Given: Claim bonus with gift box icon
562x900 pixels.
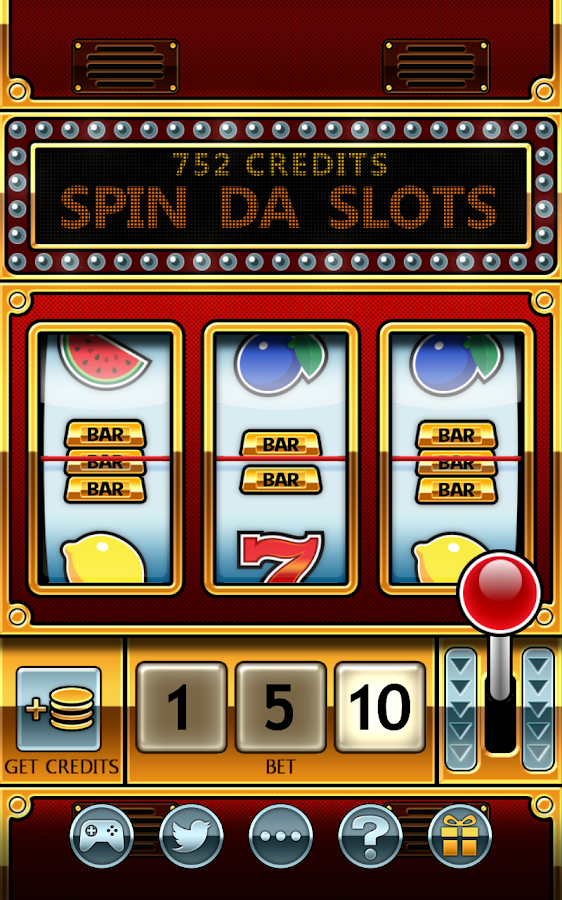Looking at the screenshot, I should (x=460, y=835).
